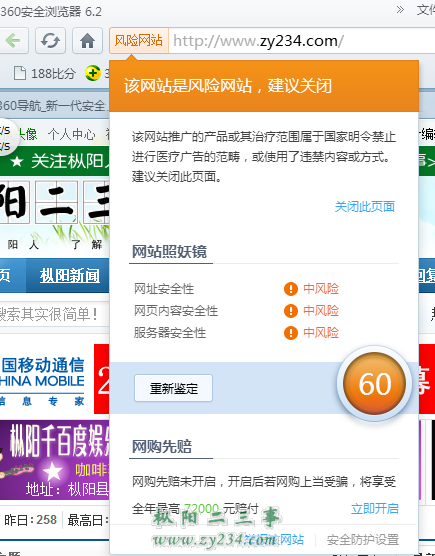Open 安全防护设置 at popup bottom
435x556 pixels.
coord(363,540)
